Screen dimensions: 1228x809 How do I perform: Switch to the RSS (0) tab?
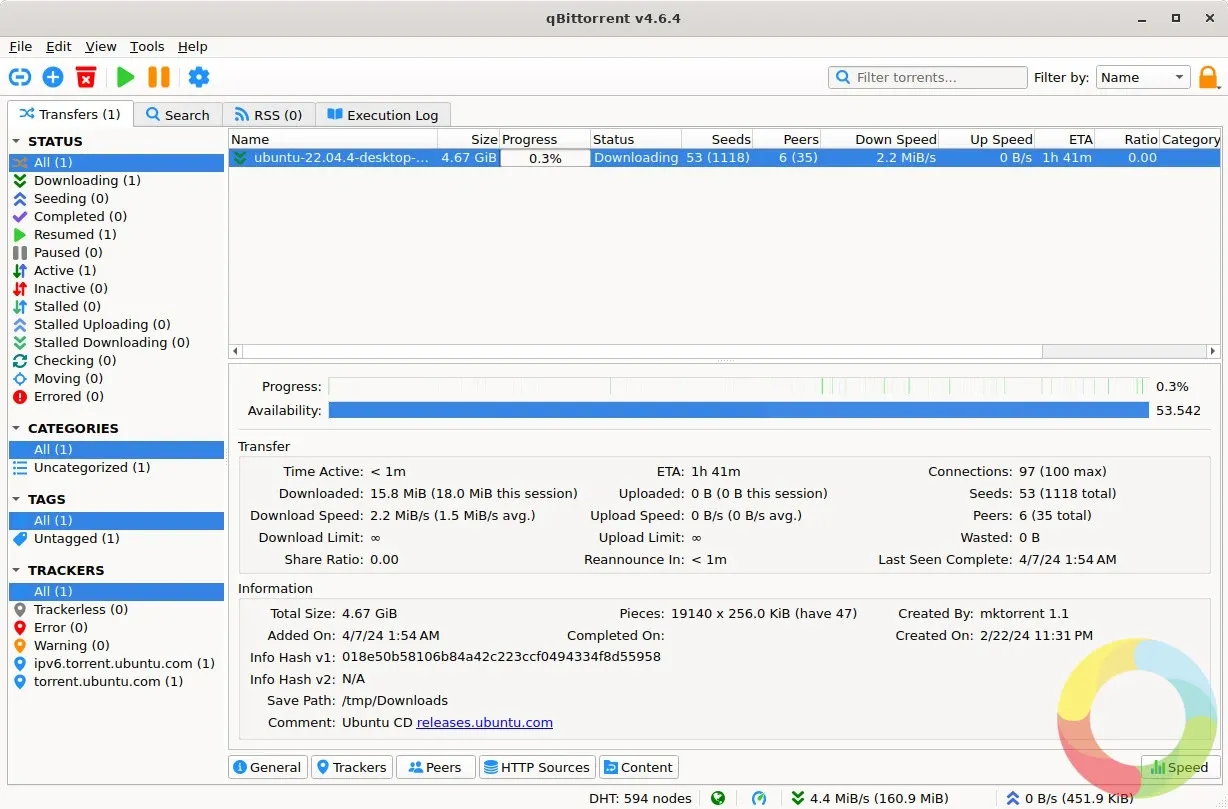click(268, 115)
